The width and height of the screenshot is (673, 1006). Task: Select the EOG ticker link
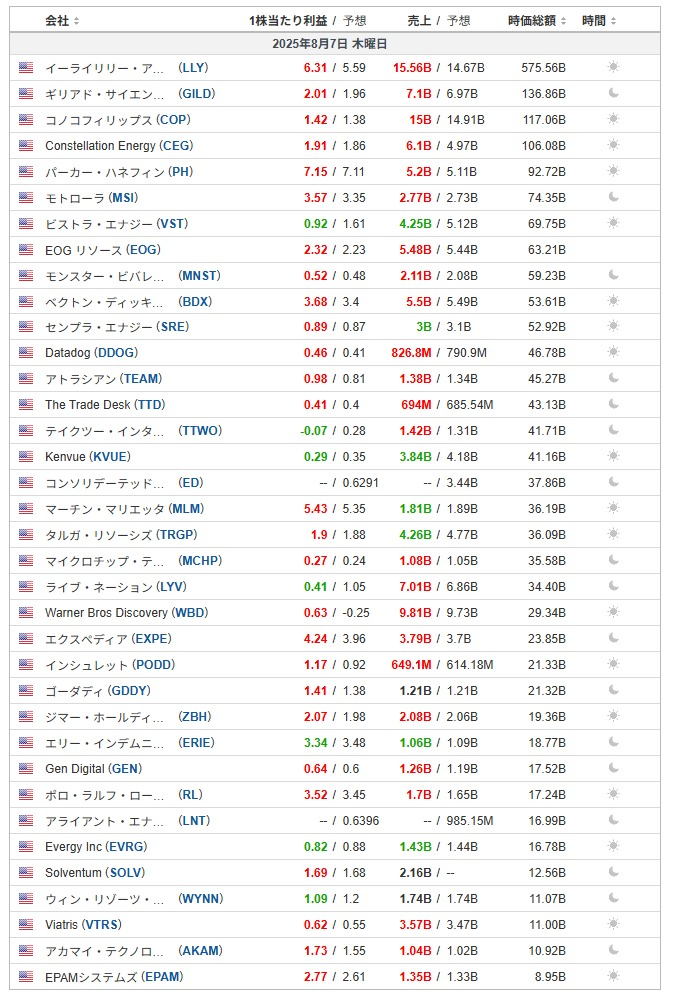(x=144, y=250)
